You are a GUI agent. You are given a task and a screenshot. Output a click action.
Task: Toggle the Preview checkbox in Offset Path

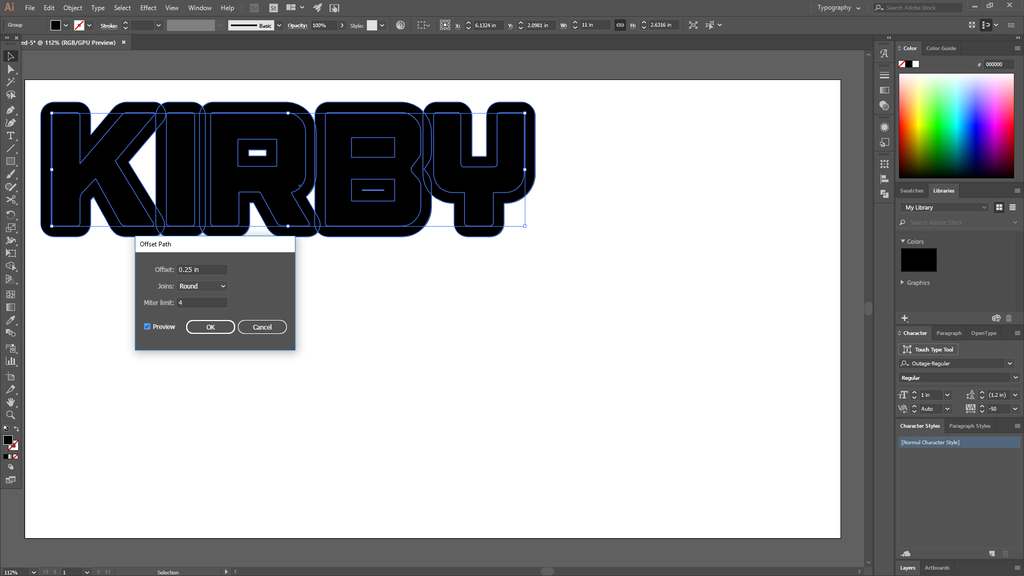coord(147,327)
